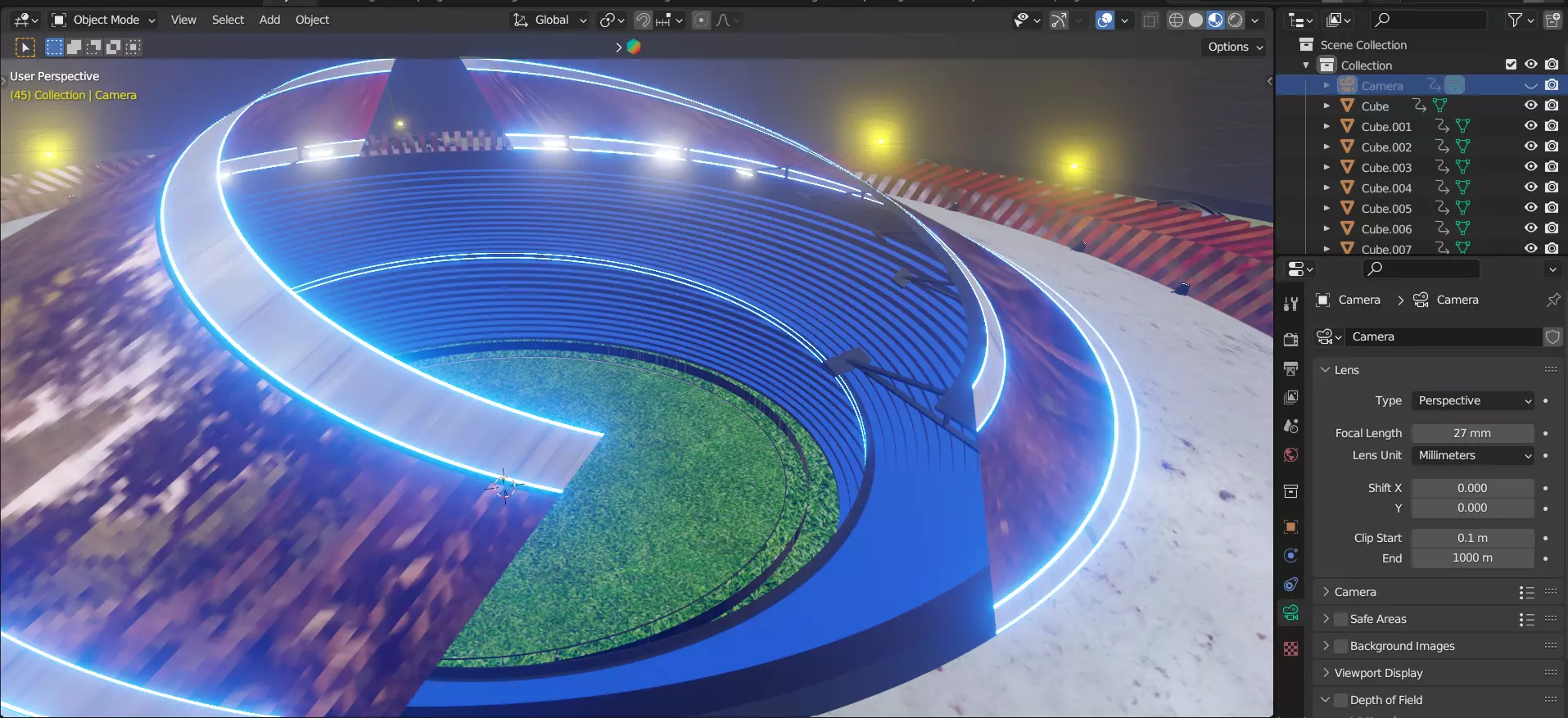The image size is (1568, 718).
Task: Open the View Layer properties tab
Action: click(x=1291, y=398)
